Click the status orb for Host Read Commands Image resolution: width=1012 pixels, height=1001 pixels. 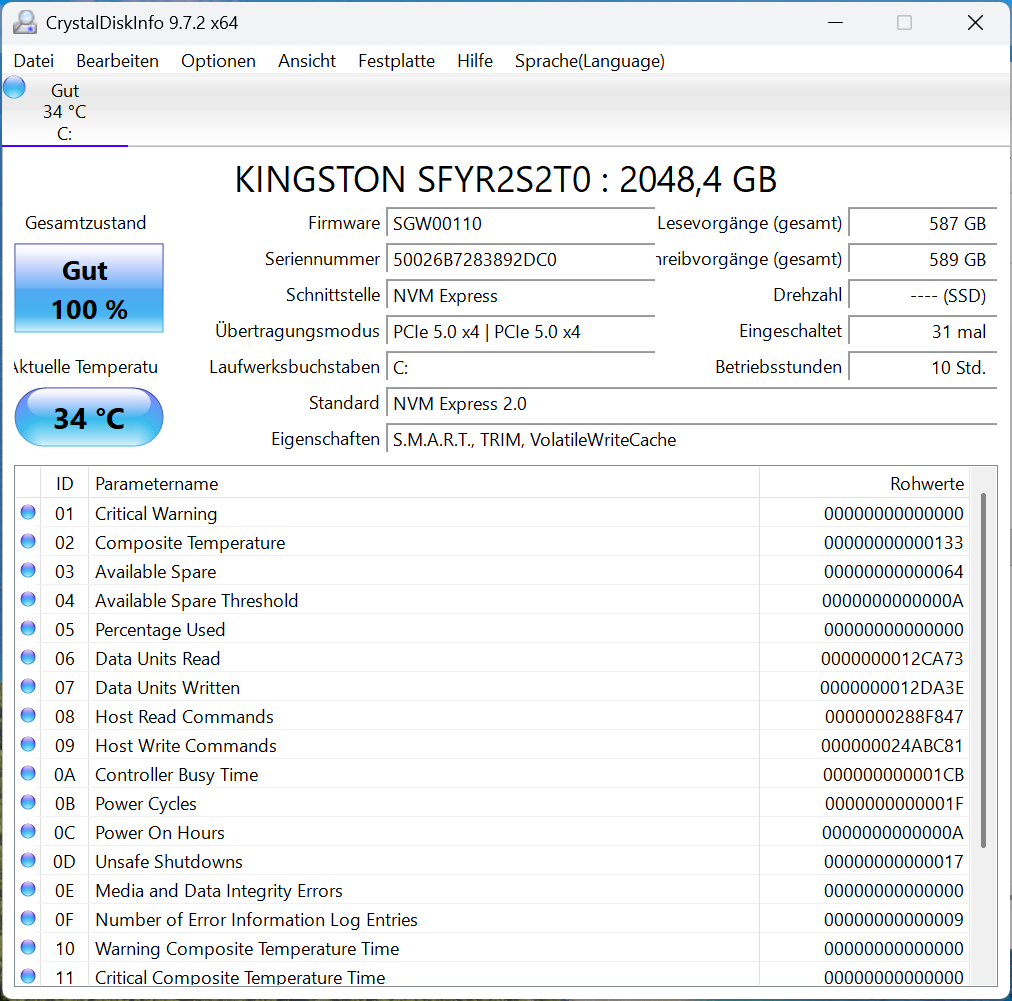coord(28,716)
